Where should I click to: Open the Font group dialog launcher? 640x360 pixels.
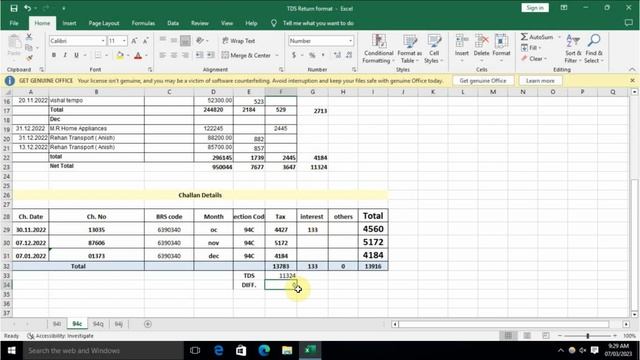point(150,69)
